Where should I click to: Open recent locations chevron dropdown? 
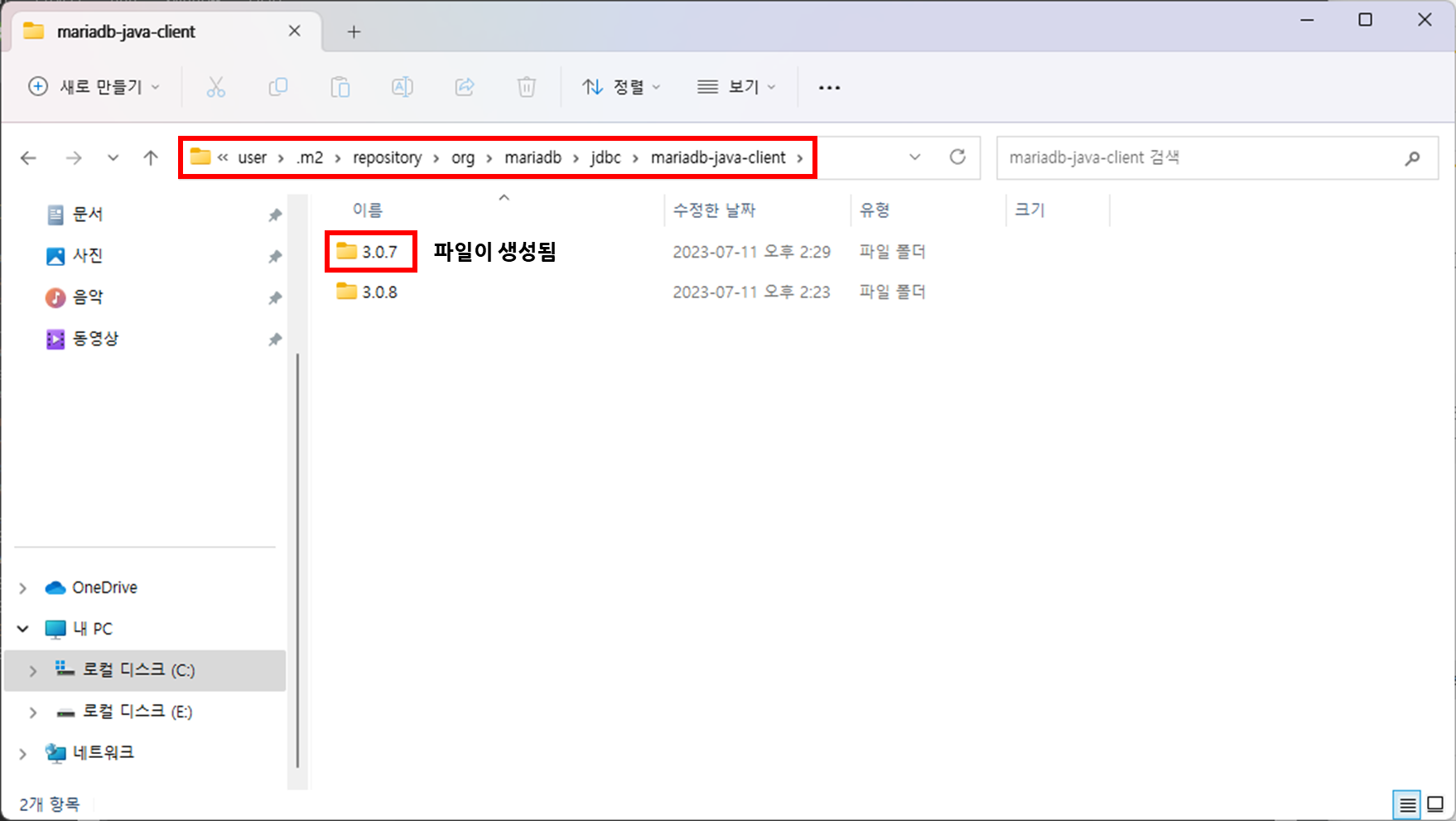pos(113,157)
